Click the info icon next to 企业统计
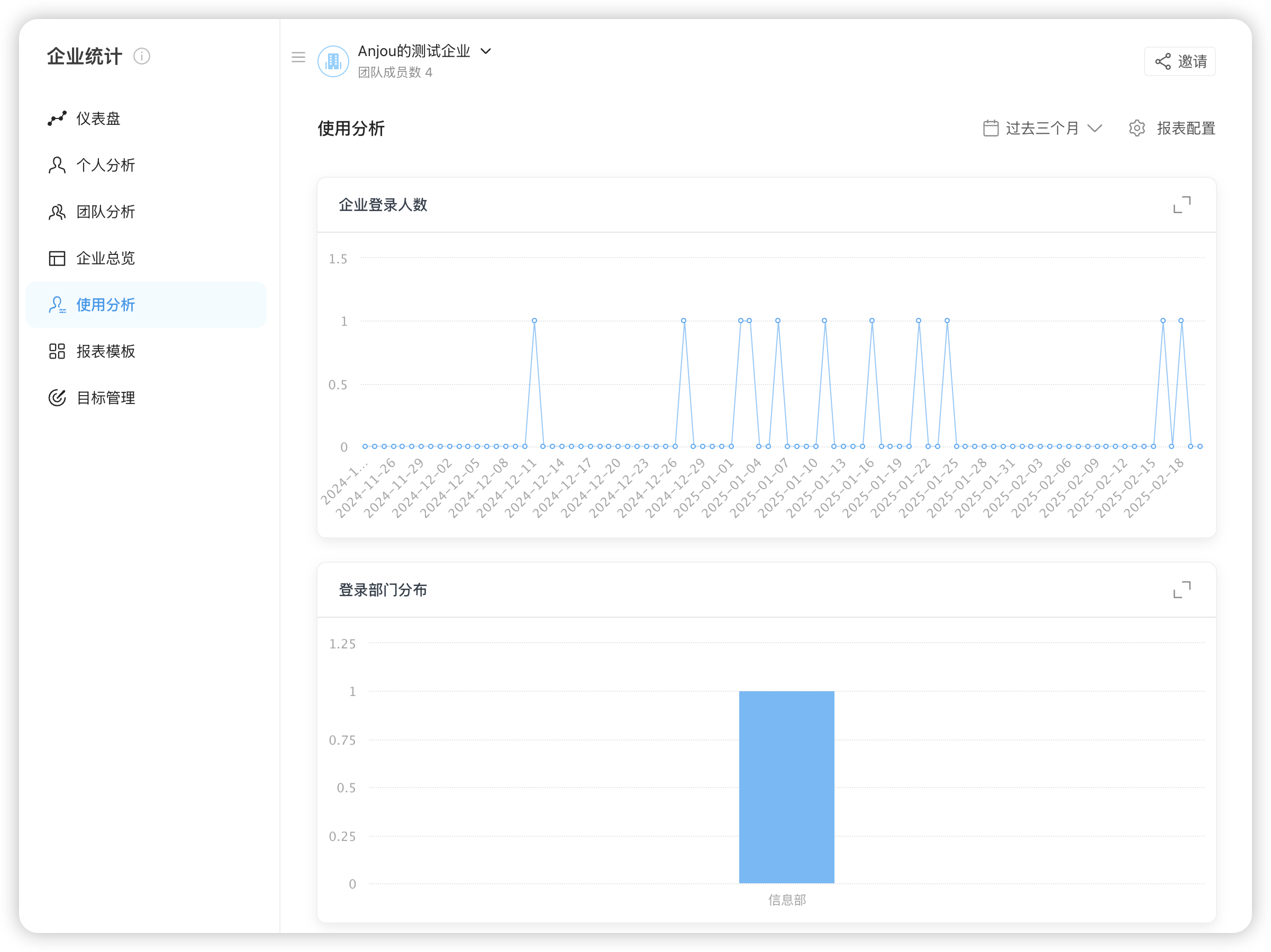The width and height of the screenshot is (1271, 952). click(x=141, y=56)
